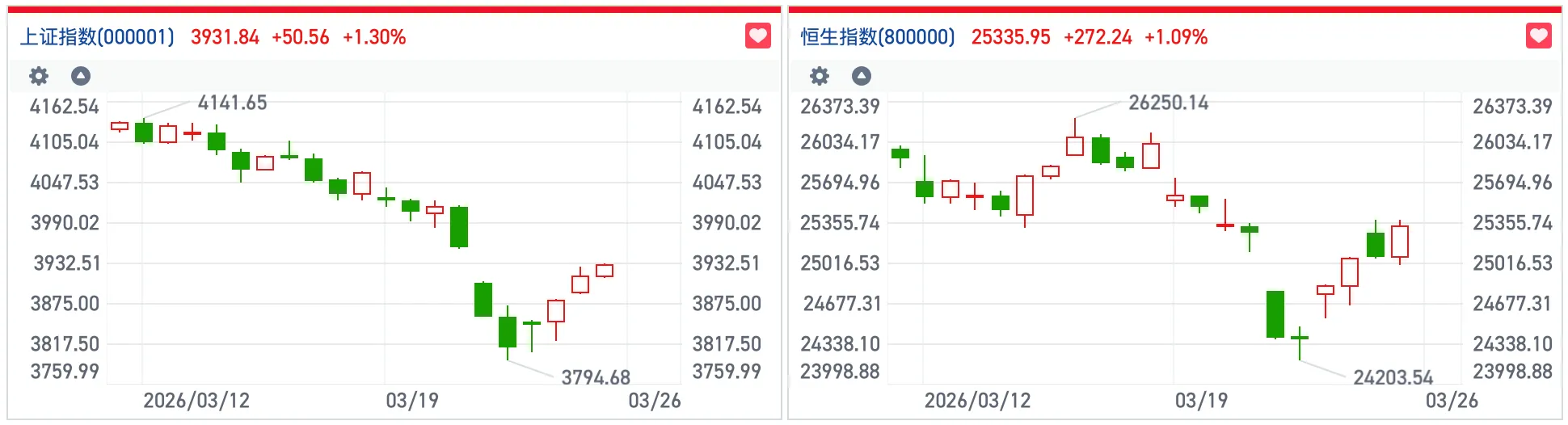Open the 上证指数(000001) index title link
1568x425 pixels.
click(97, 37)
